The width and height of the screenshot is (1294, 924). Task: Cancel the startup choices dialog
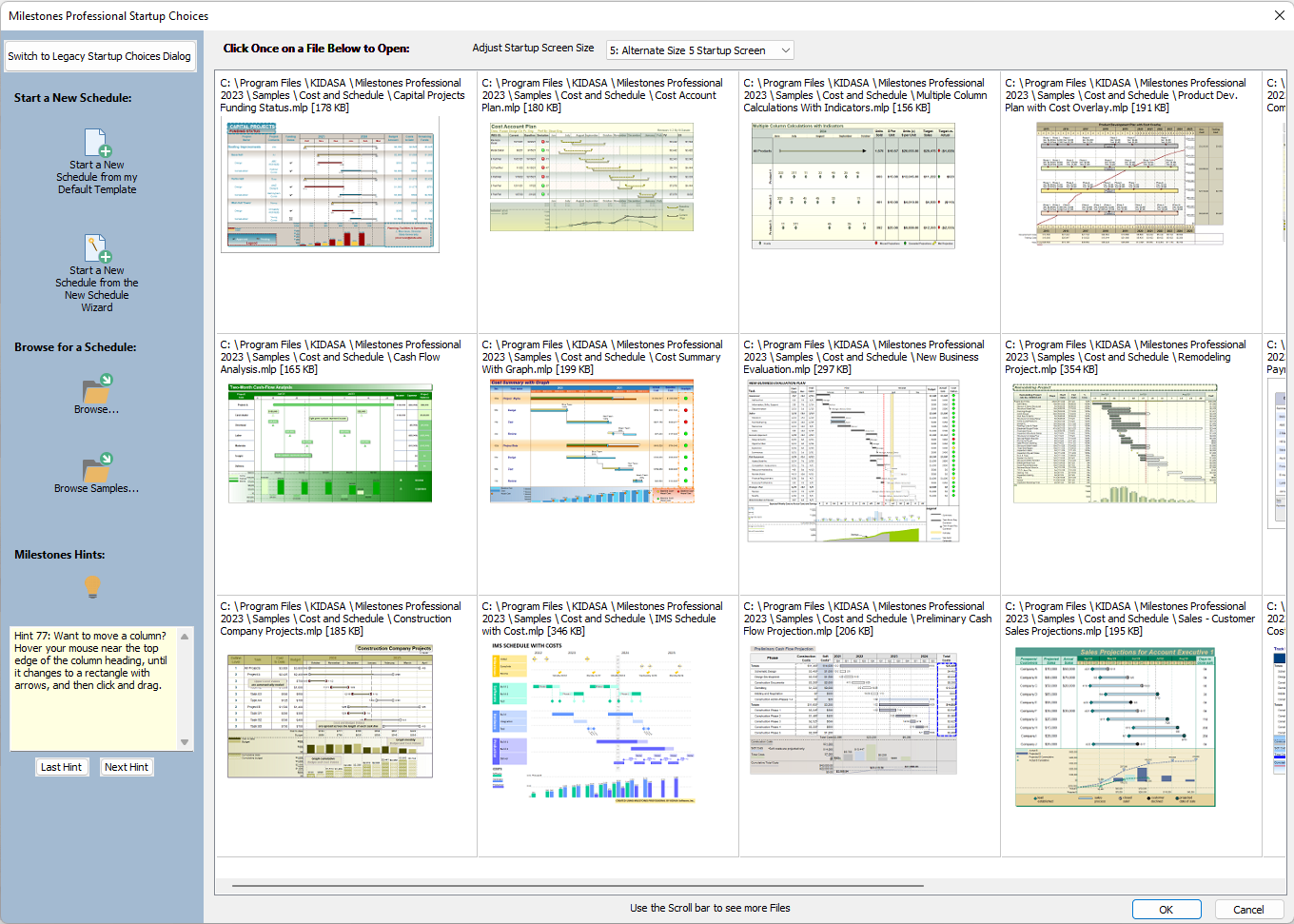pyautogui.click(x=1247, y=910)
